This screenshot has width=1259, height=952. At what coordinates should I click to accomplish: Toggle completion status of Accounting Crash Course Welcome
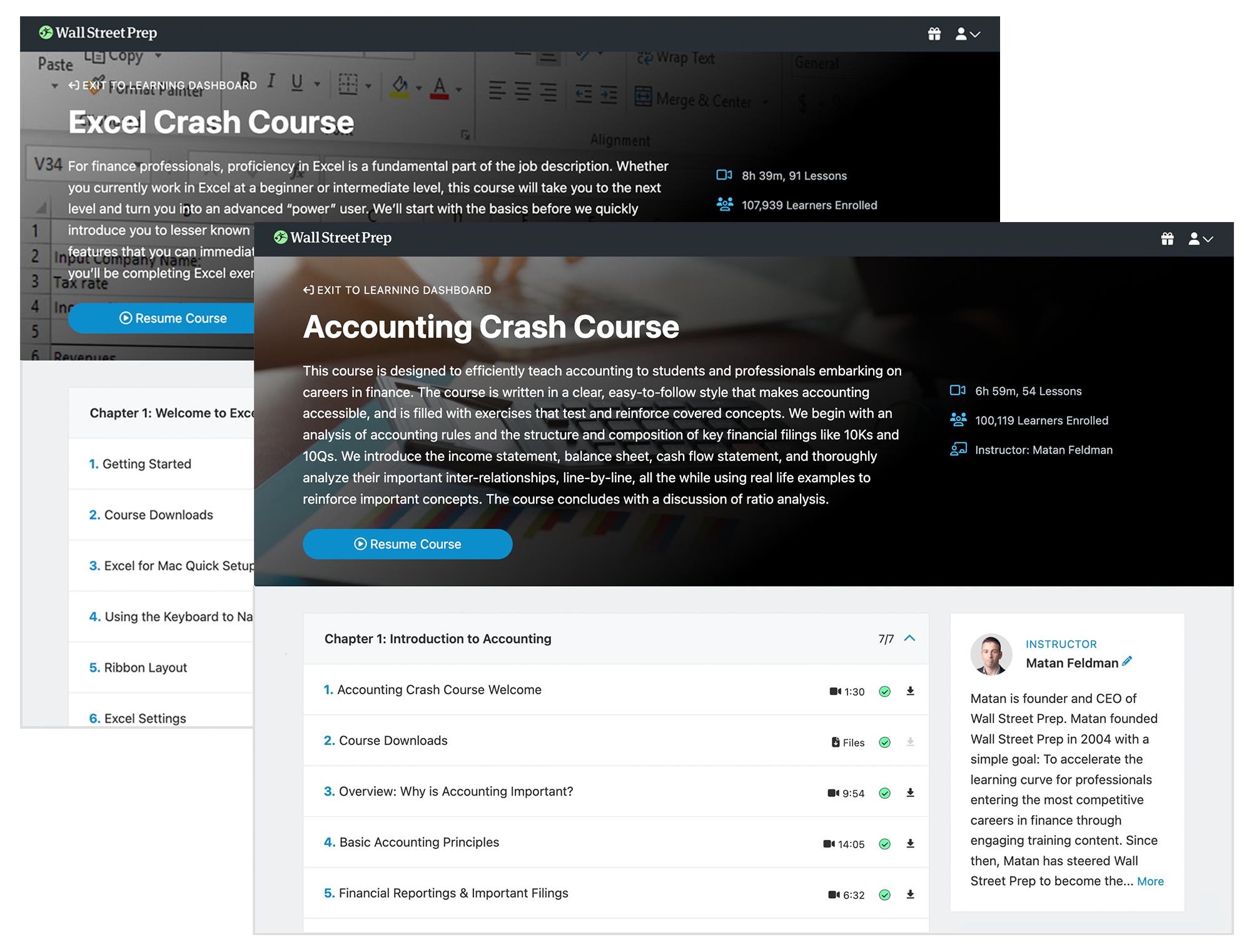click(884, 691)
